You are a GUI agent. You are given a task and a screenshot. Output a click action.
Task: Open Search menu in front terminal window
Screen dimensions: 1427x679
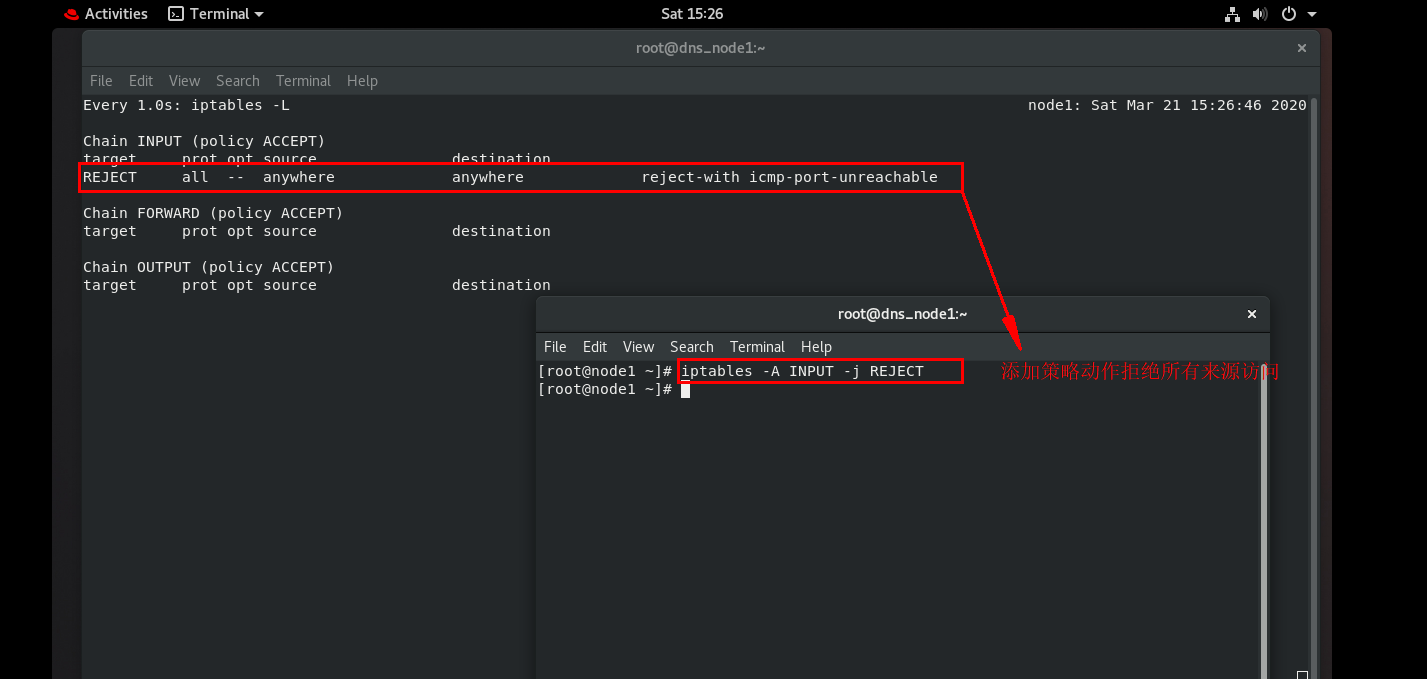coord(692,347)
